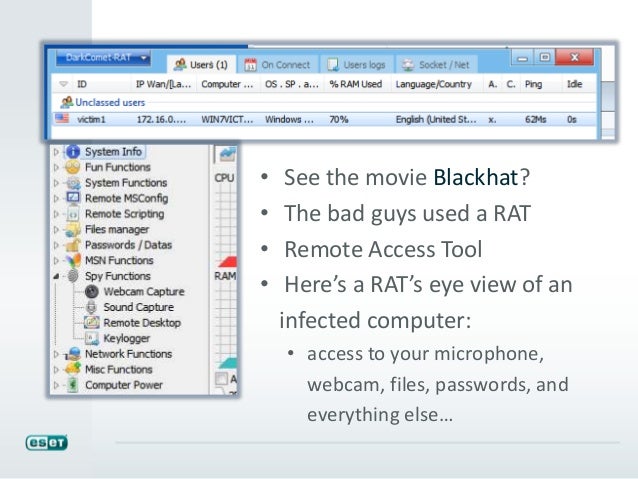Open the Users logs tab
638x479 pixels.
coord(357,65)
